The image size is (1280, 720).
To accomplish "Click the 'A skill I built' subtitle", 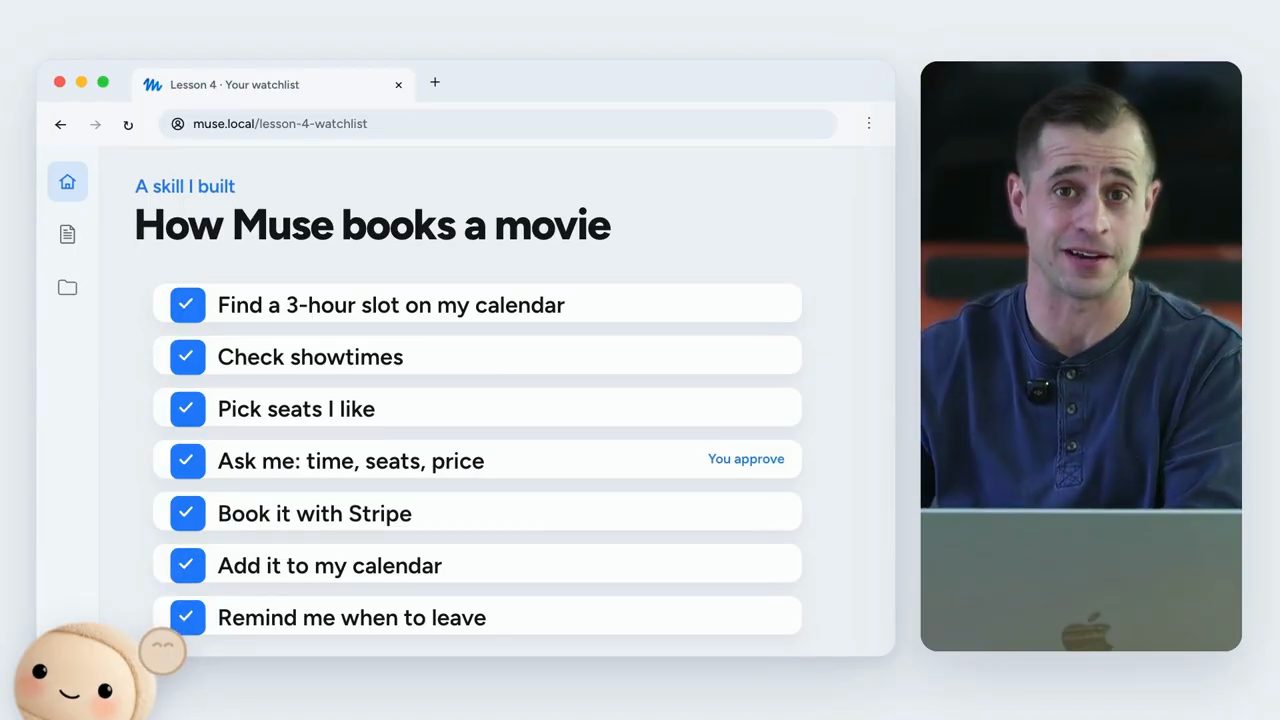I will coord(185,186).
